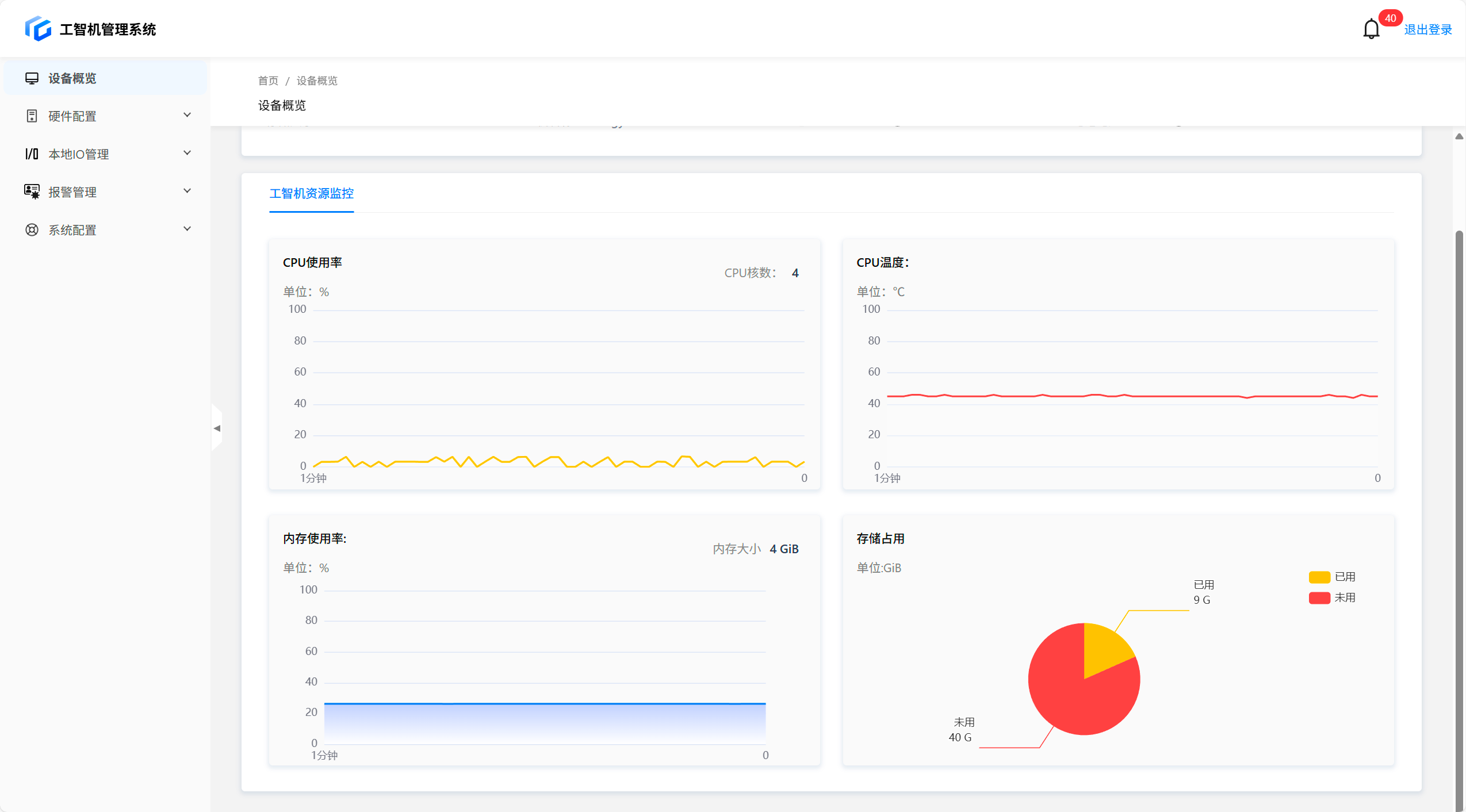Click the 报警管理 alarm icon
The width and height of the screenshot is (1466, 812).
tap(32, 192)
